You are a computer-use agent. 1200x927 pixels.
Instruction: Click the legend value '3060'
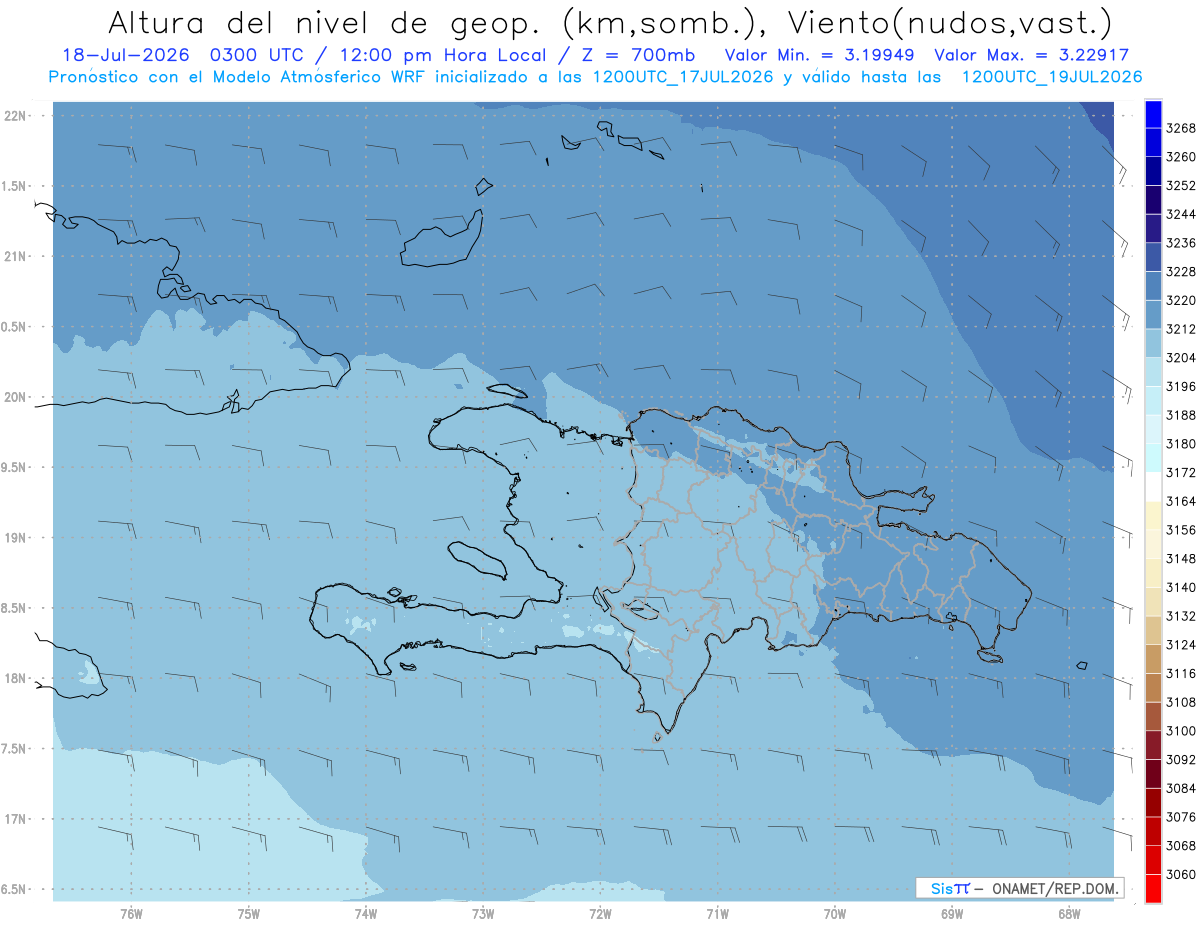(1181, 875)
